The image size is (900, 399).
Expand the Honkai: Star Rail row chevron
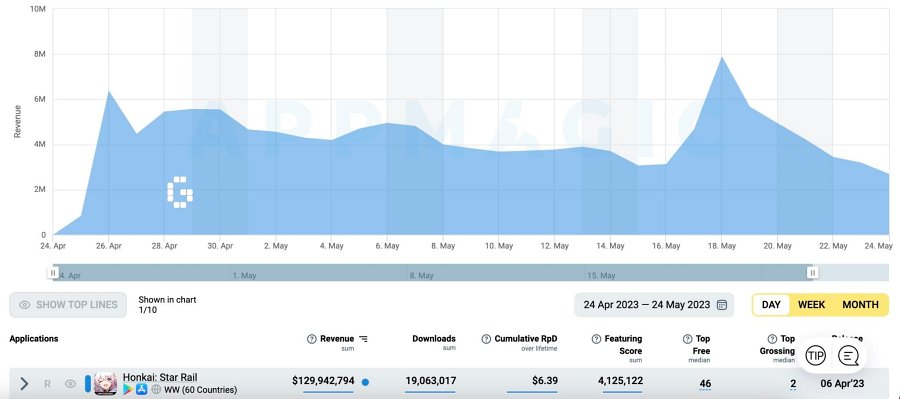pyautogui.click(x=24, y=383)
